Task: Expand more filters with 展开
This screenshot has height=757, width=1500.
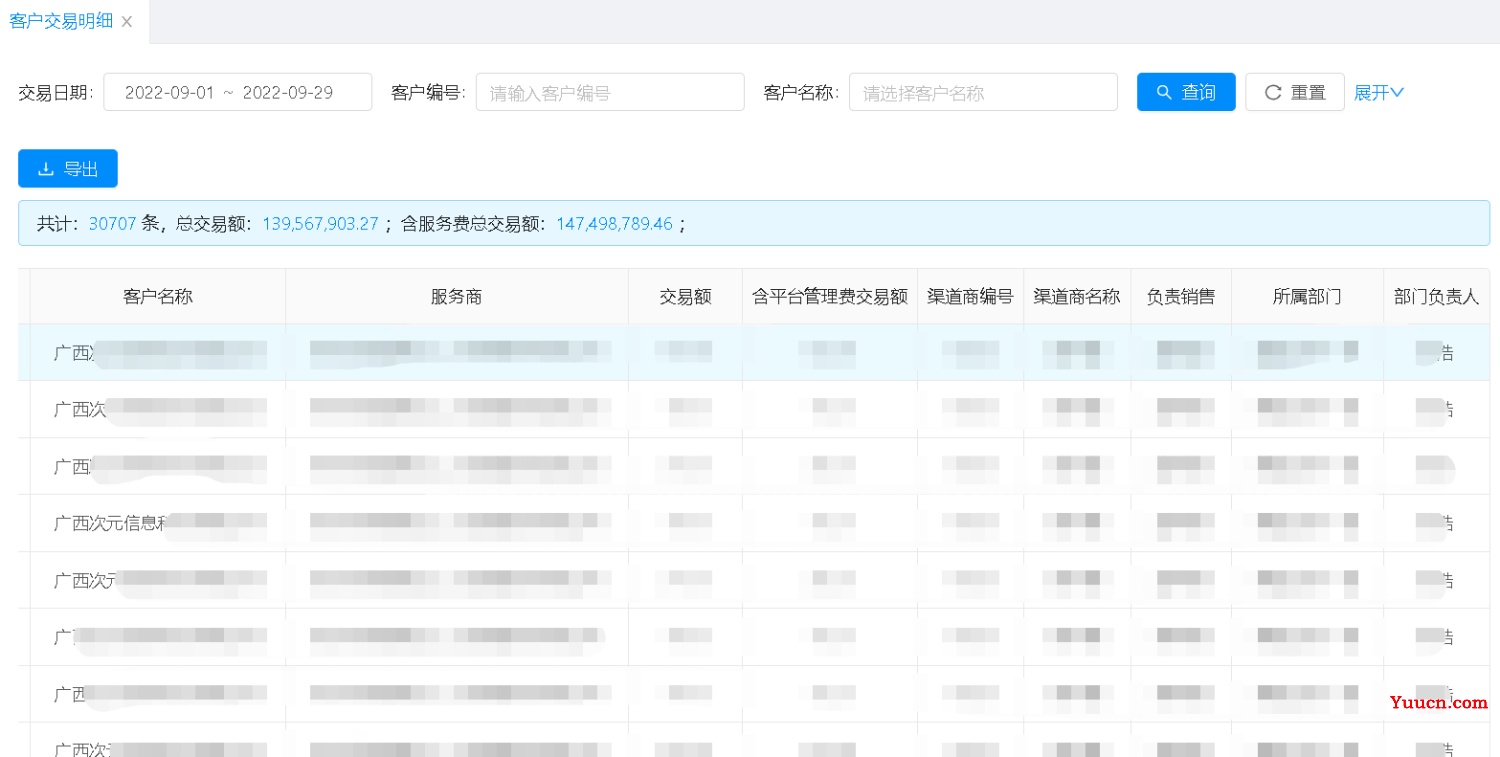Action: pos(1379,92)
